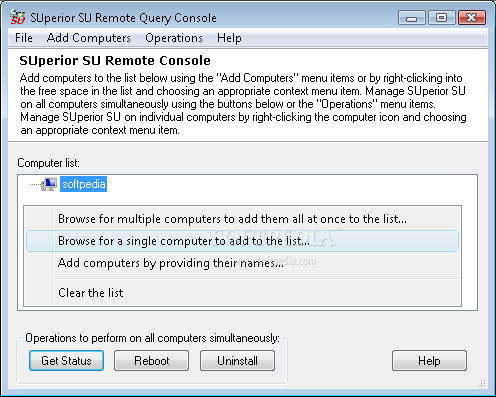Click the Help button at bottom right
The image size is (496, 397).
pos(429,360)
